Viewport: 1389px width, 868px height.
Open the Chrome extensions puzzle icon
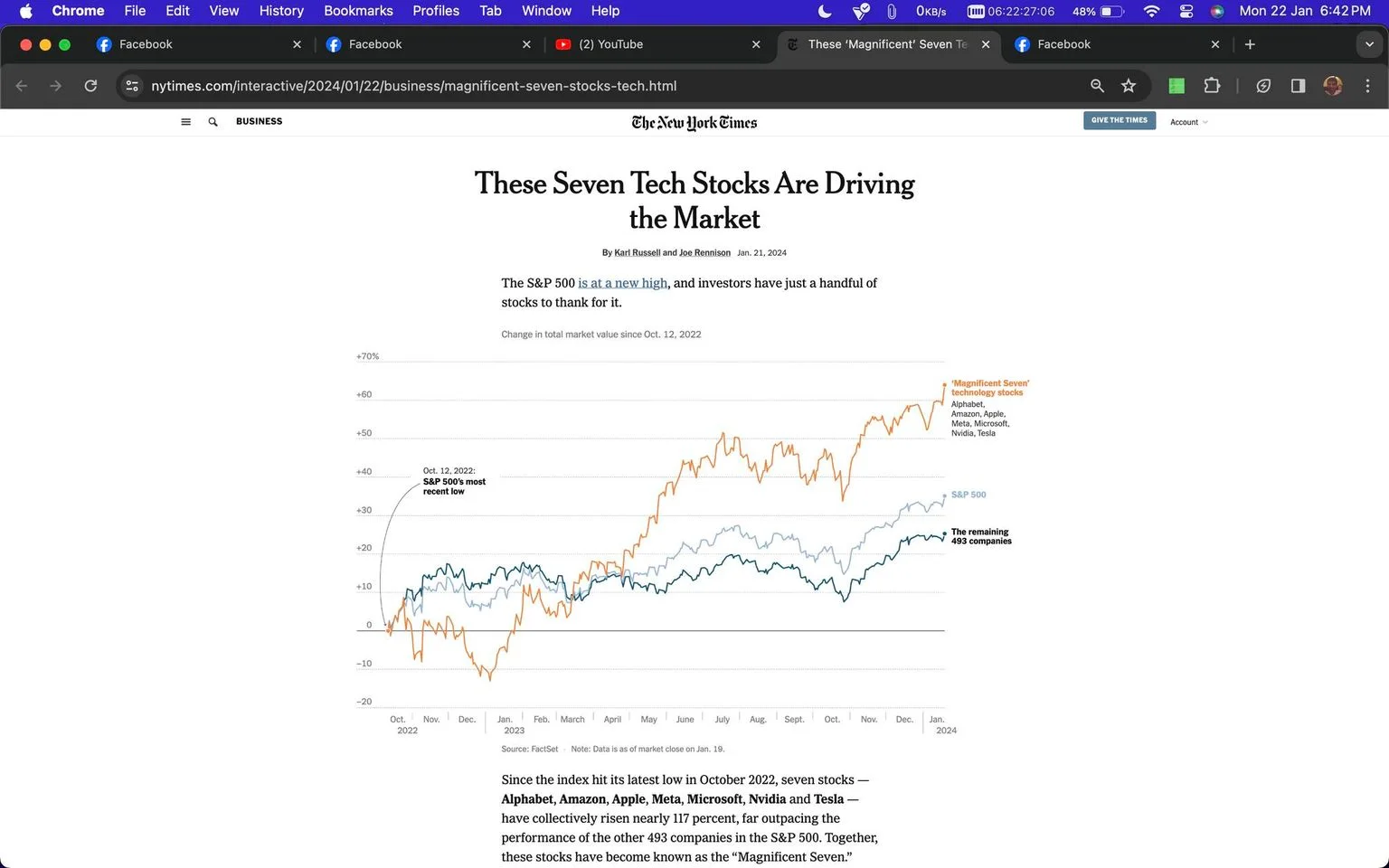point(1212,86)
